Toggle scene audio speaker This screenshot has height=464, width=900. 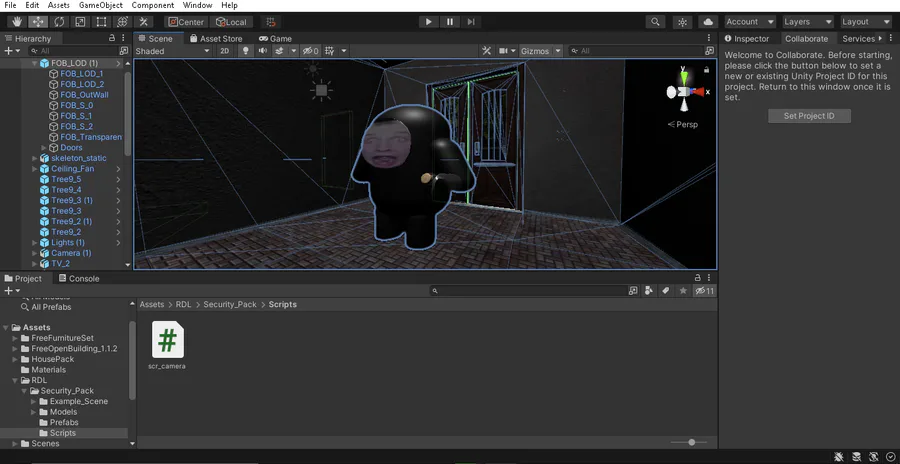pos(263,51)
